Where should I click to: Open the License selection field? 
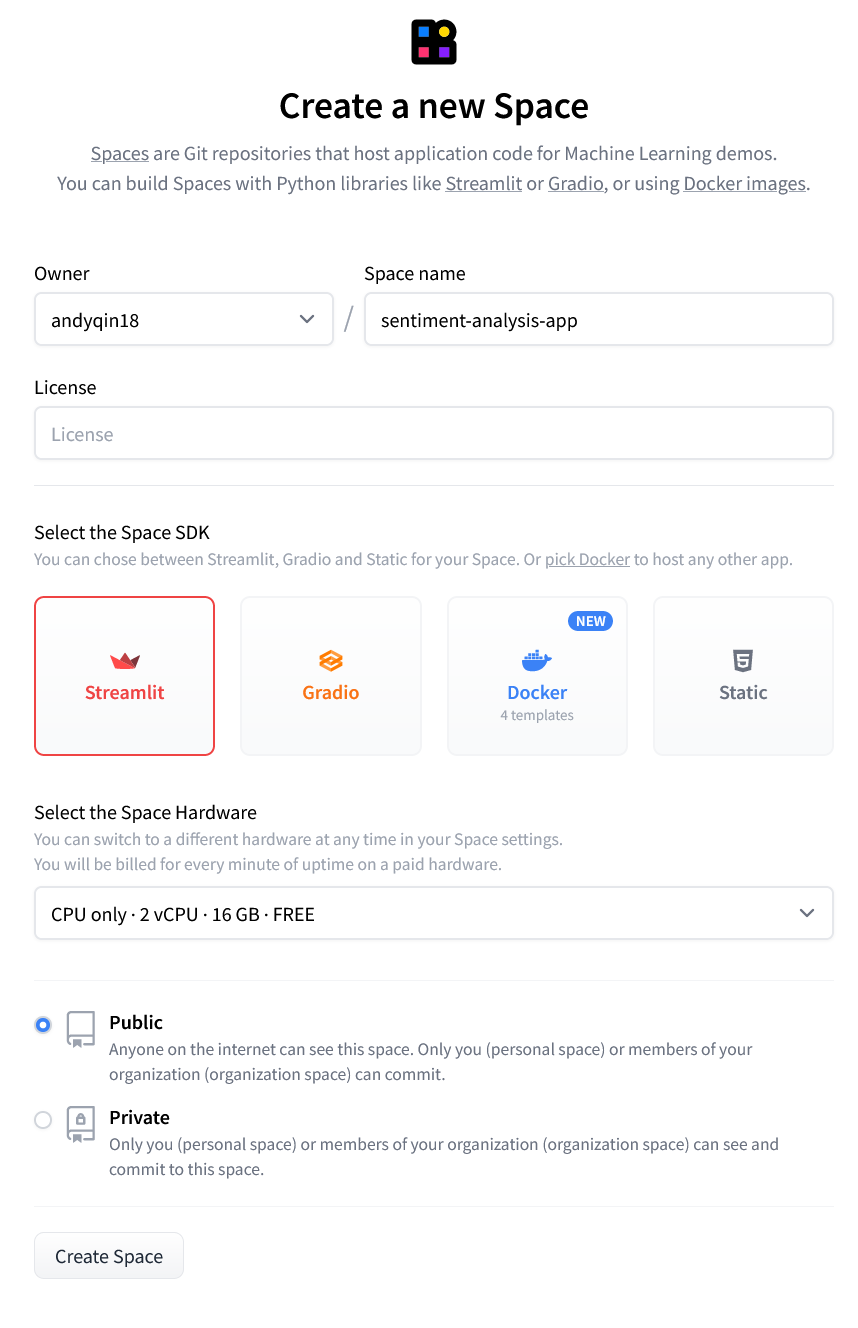coord(434,433)
